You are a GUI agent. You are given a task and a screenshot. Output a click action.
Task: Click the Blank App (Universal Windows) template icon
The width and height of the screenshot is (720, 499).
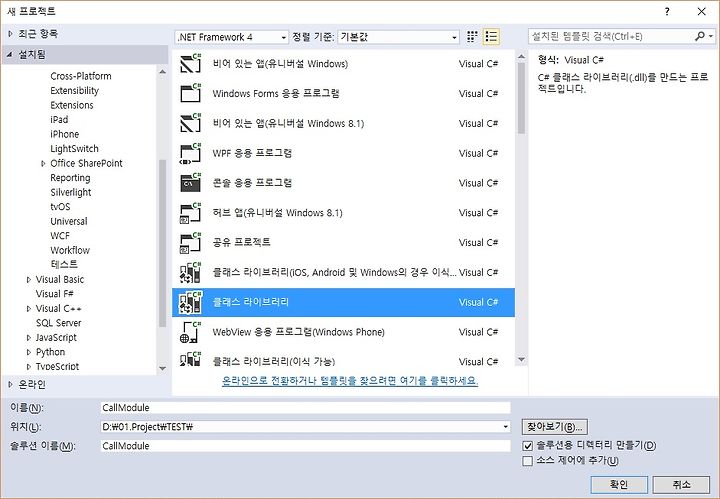tap(191, 64)
